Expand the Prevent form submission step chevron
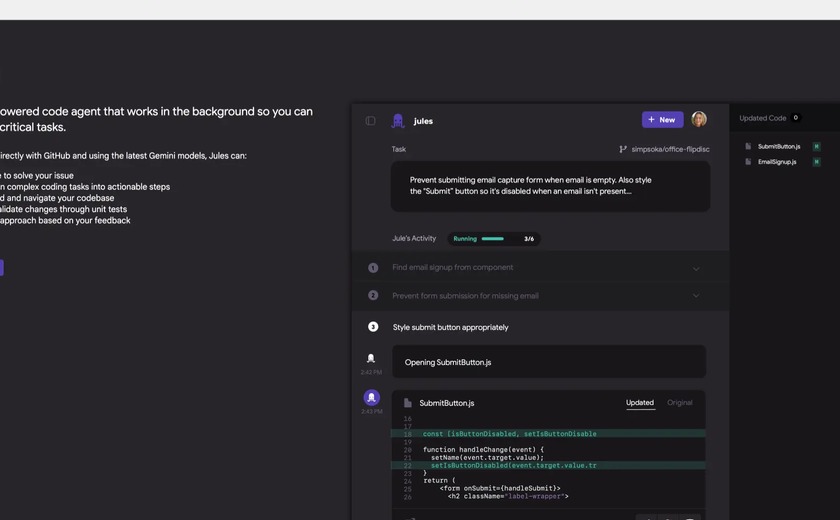840x520 pixels. (696, 296)
